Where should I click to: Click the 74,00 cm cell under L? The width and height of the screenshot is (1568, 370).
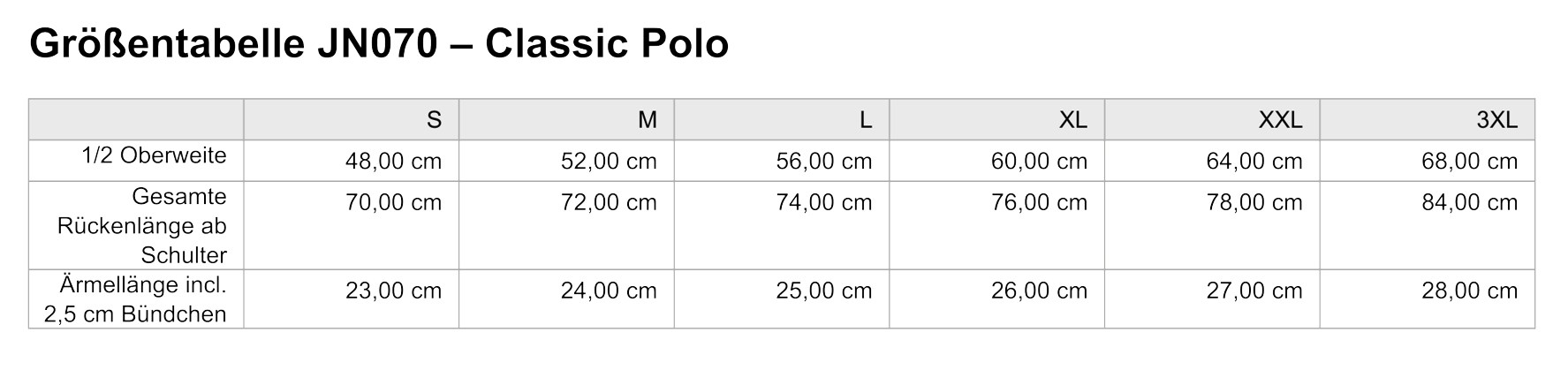point(823,203)
